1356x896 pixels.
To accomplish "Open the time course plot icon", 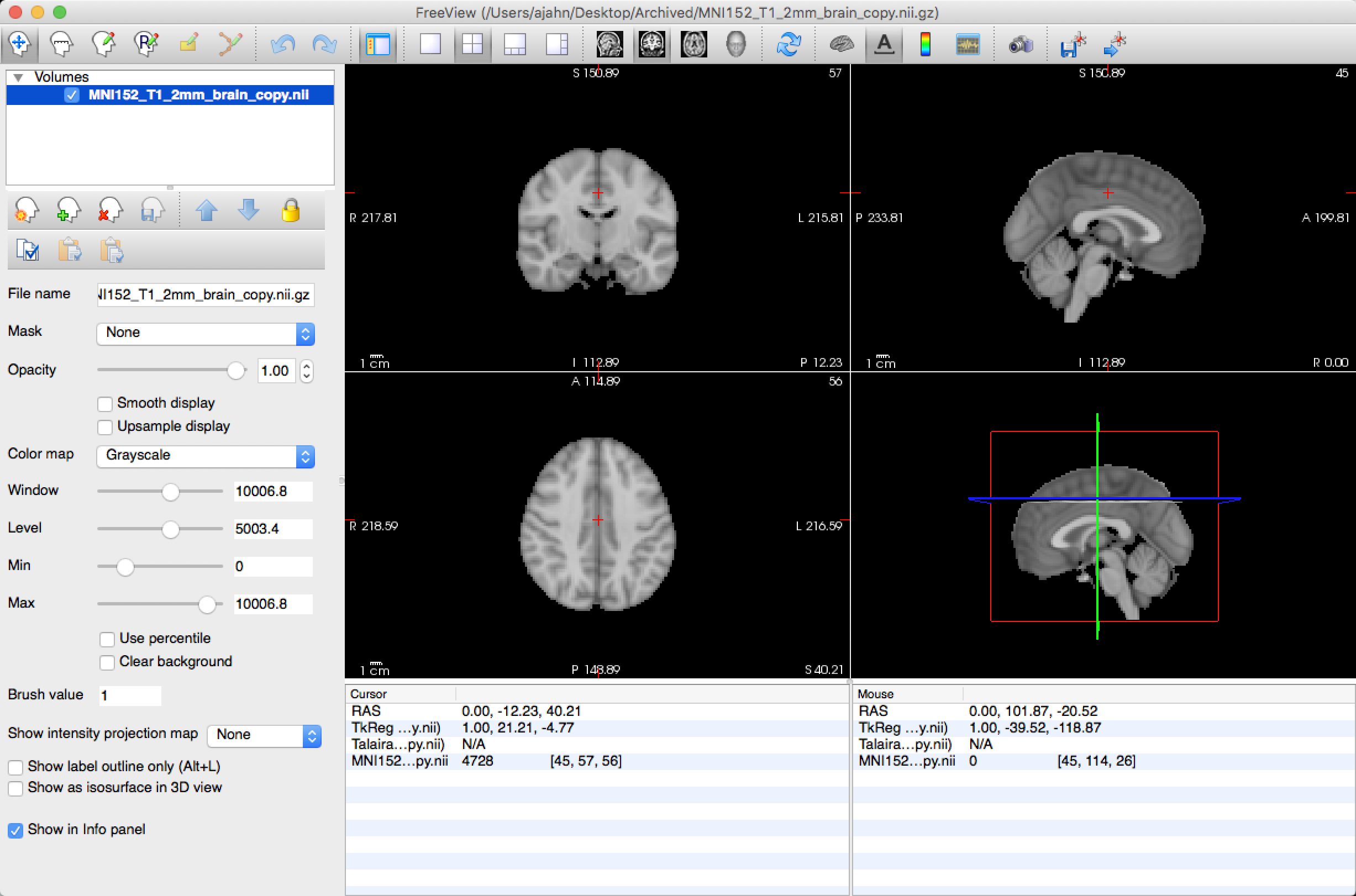I will tap(968, 44).
